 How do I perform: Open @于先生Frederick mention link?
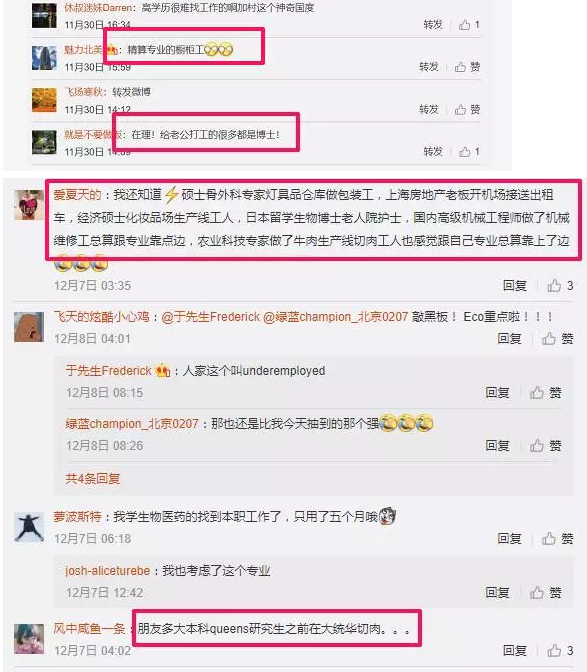(x=210, y=317)
